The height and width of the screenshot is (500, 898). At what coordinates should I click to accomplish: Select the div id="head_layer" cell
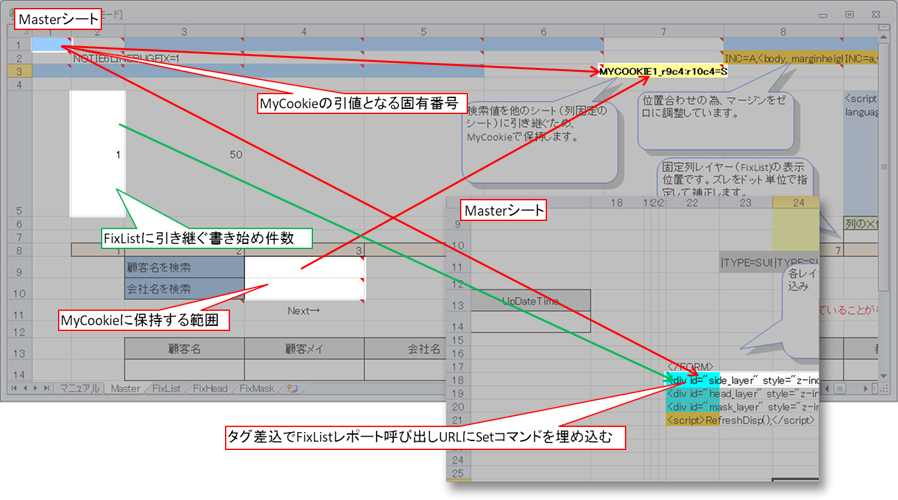coord(692,393)
